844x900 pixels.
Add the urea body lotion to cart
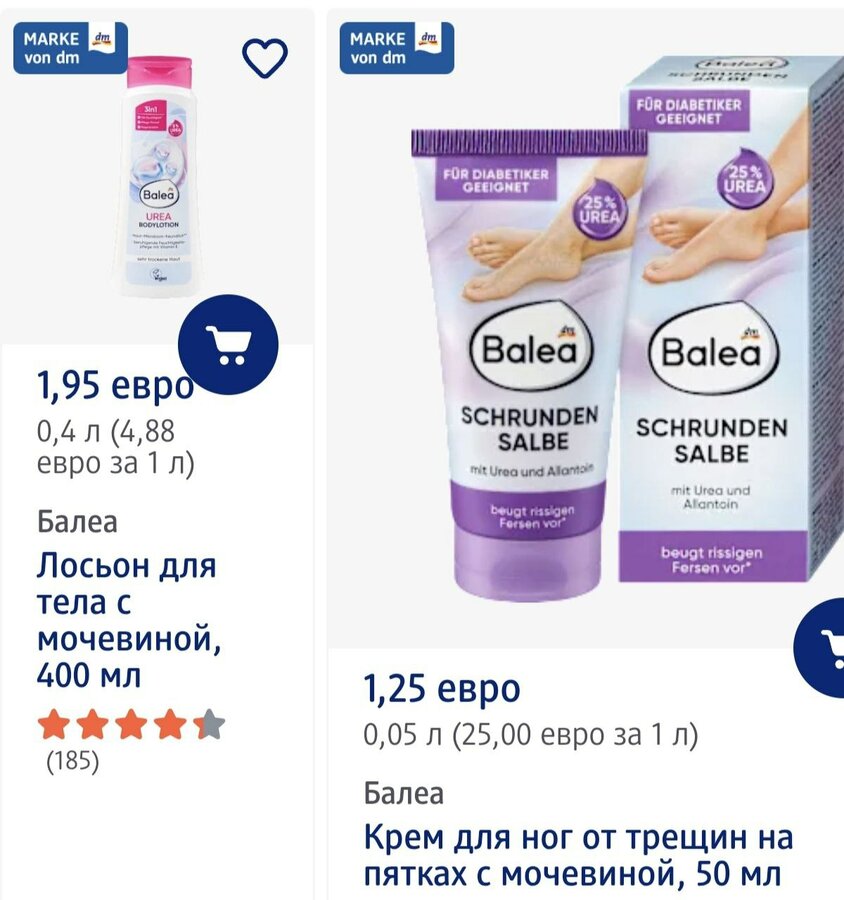229,344
